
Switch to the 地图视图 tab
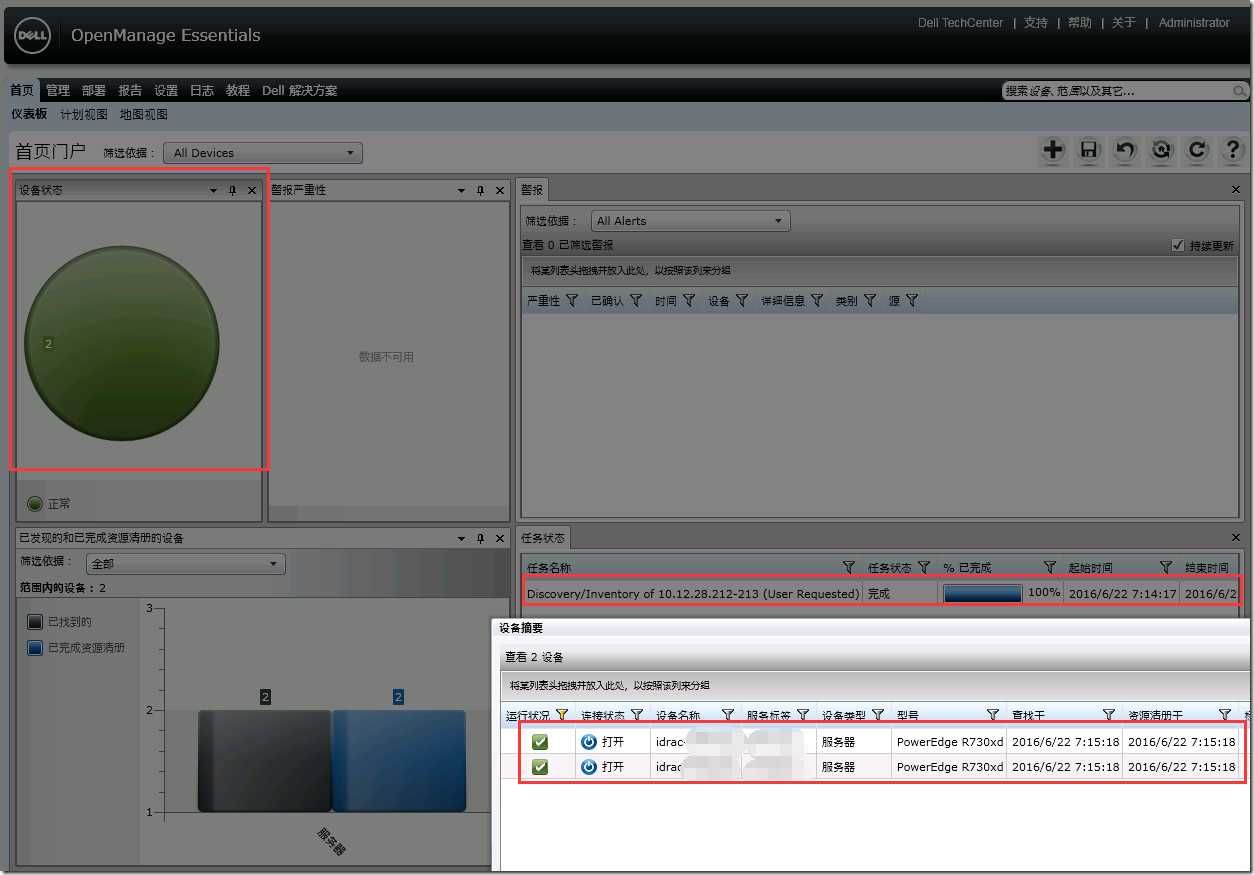[x=144, y=114]
